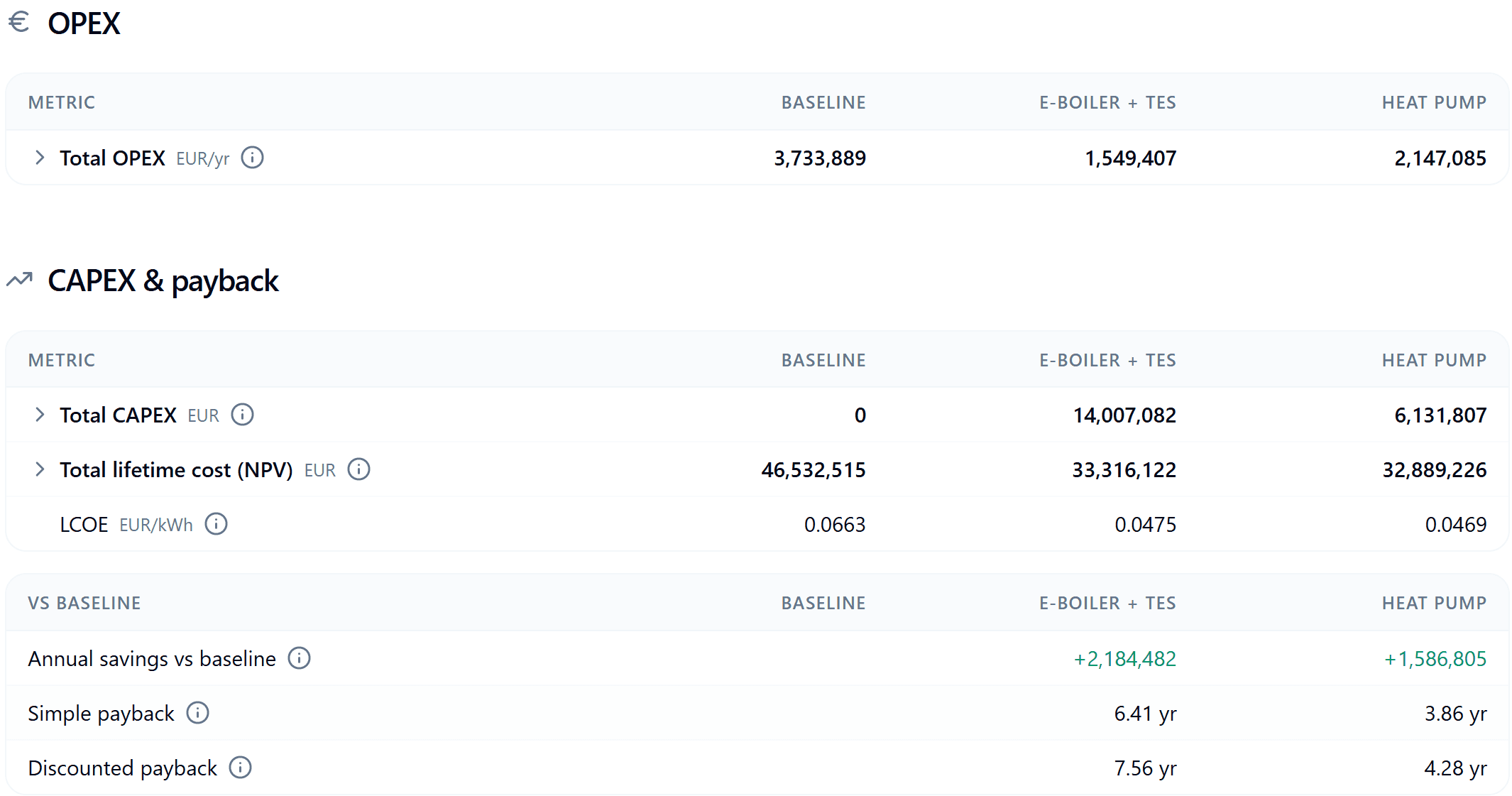Click the Total CAPEX label
1512x796 pixels.
pos(118,415)
